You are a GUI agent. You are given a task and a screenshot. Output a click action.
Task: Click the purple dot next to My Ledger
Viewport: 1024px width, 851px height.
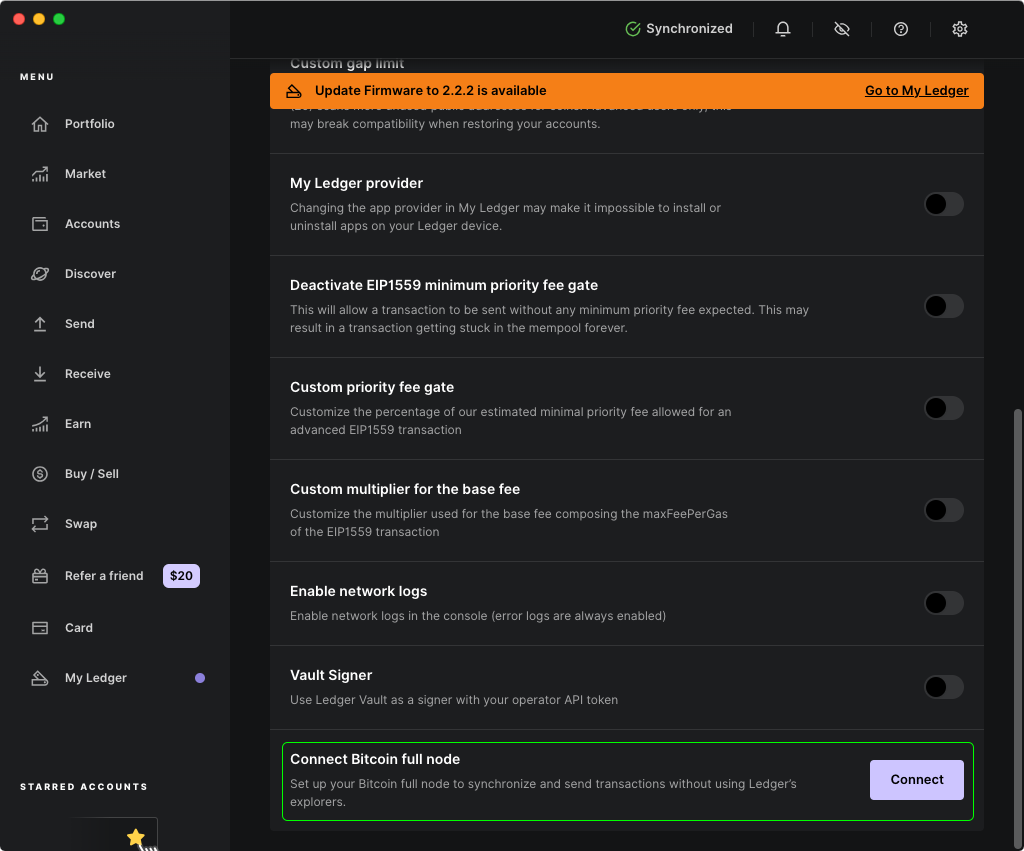click(x=200, y=678)
